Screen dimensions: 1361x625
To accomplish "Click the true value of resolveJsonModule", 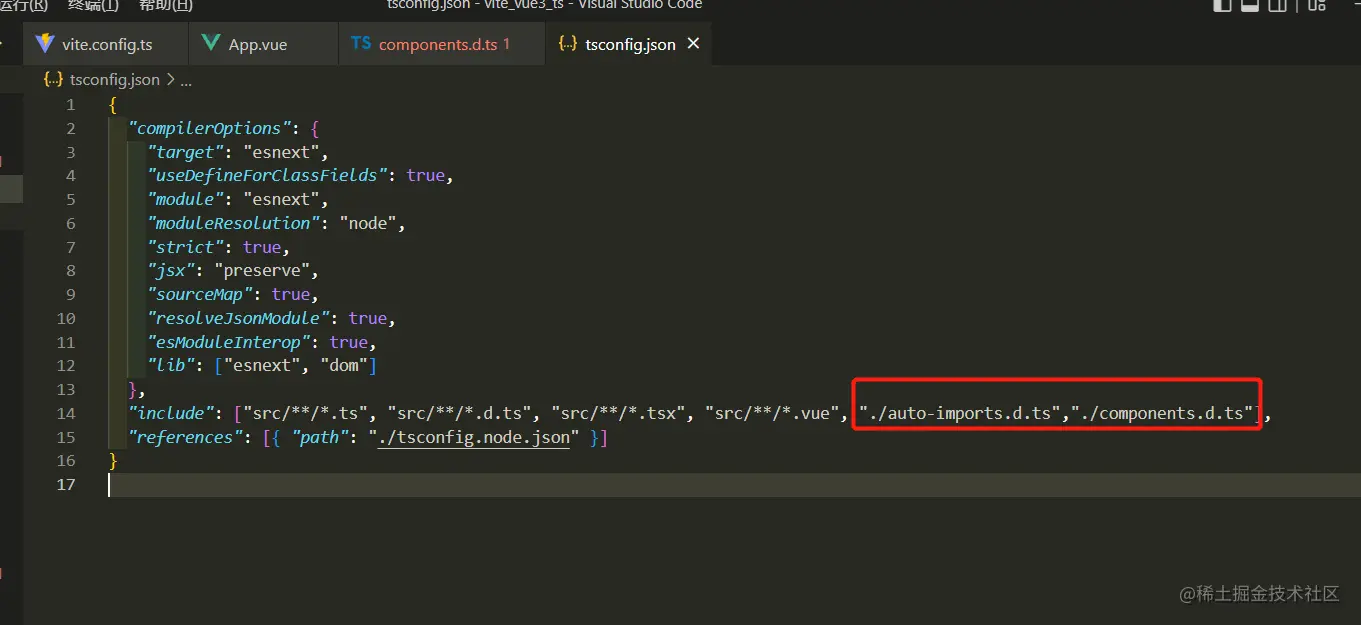I will click(368, 318).
